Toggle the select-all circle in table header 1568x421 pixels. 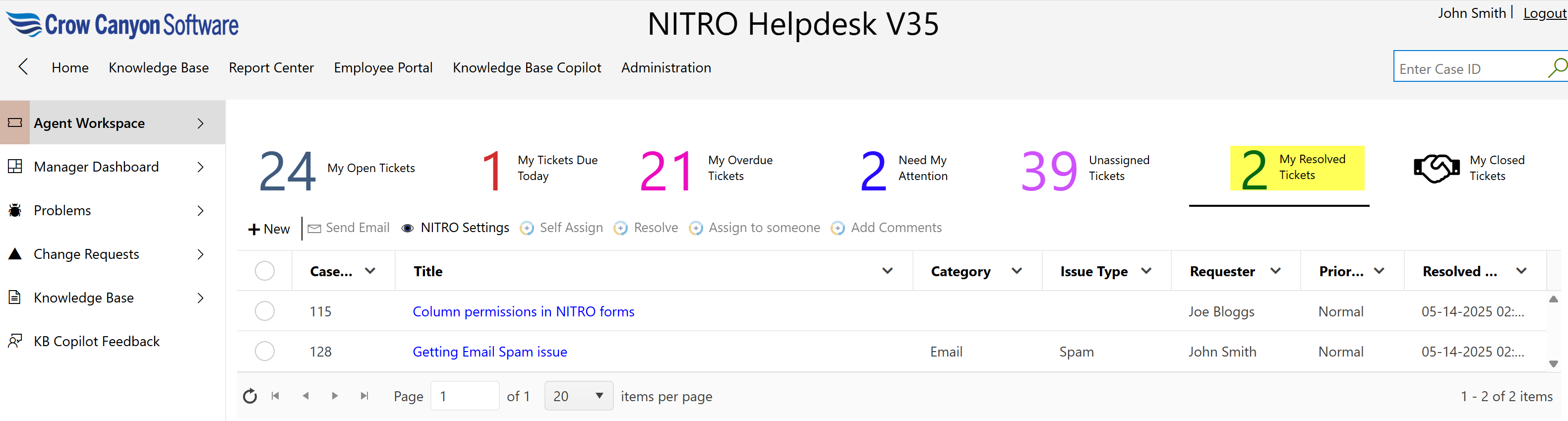(264, 271)
